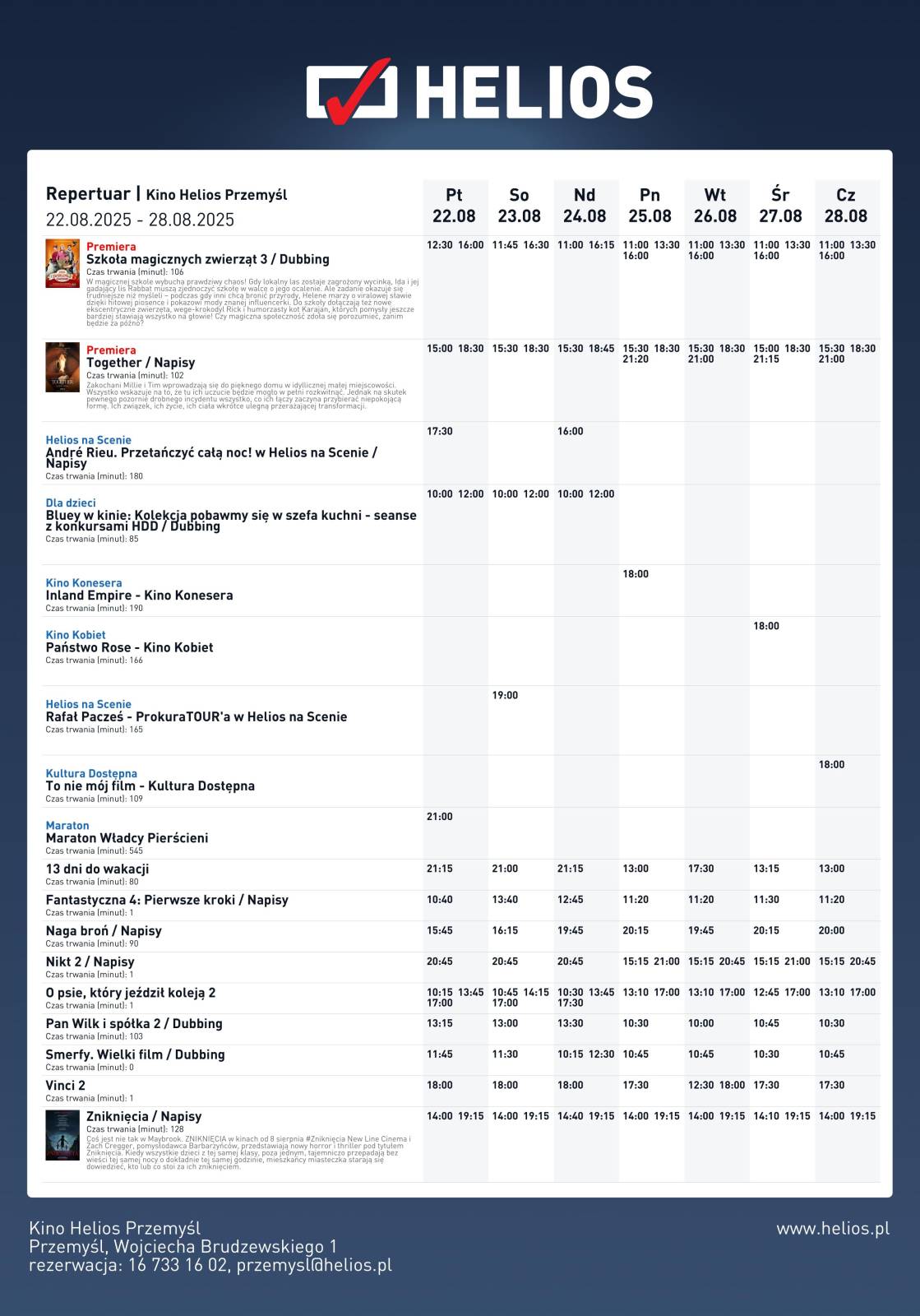
Task: Select the Nd 24.08 day column header
Action: 585,206
